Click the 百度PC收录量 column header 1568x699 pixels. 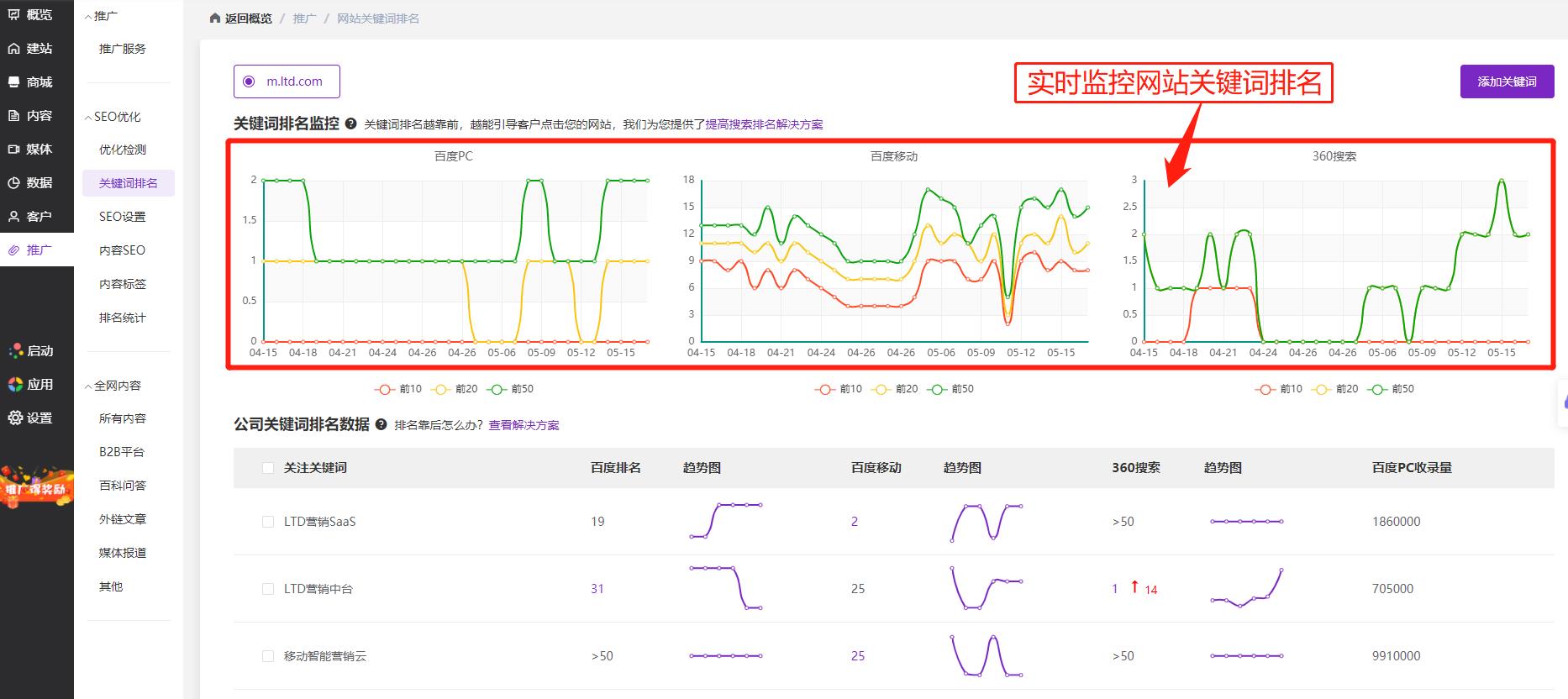[x=1413, y=468]
